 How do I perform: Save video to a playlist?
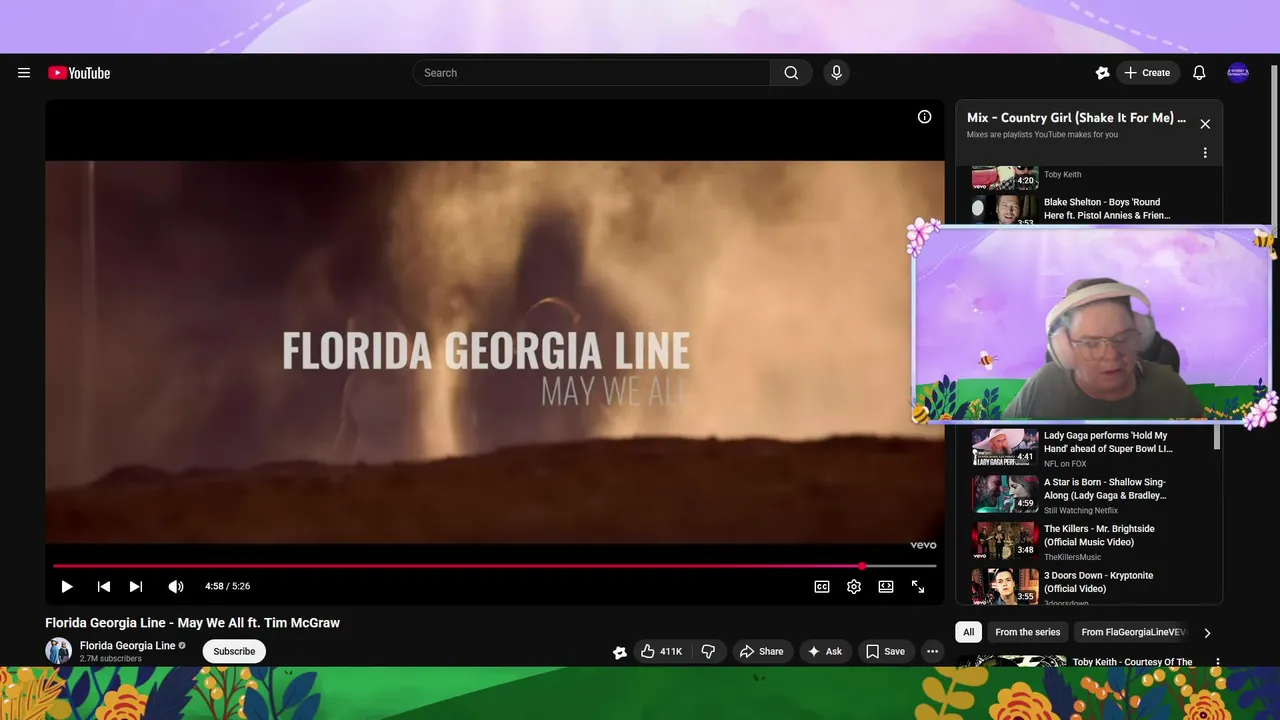[x=885, y=651]
